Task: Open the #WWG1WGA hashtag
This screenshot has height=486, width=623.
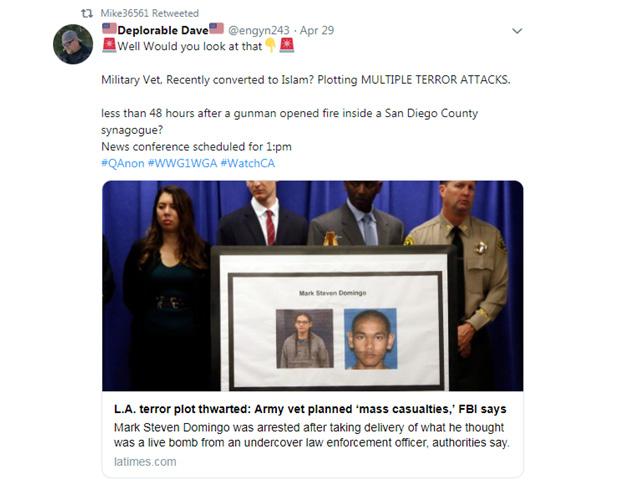Action: pos(182,163)
